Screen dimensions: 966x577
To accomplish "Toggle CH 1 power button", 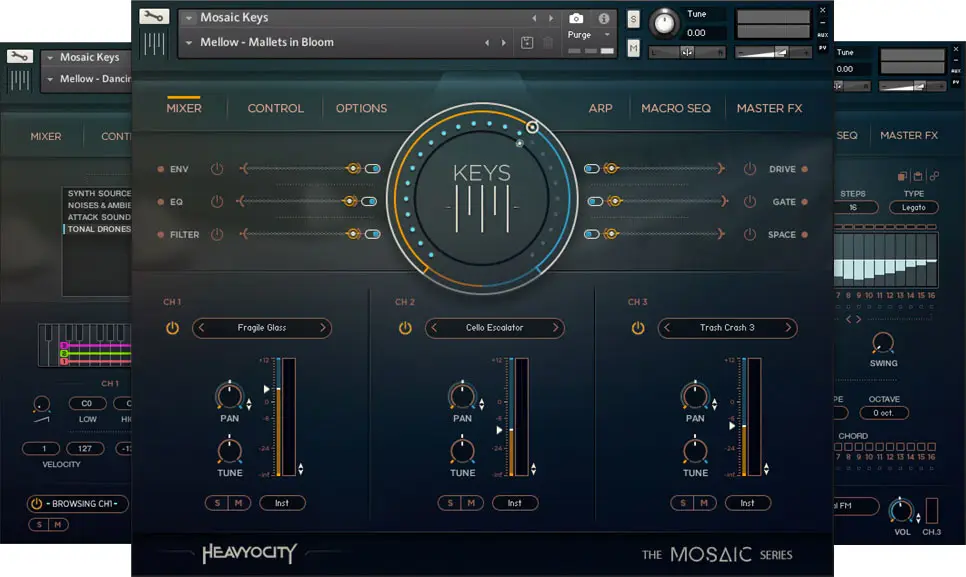I will coord(172,328).
